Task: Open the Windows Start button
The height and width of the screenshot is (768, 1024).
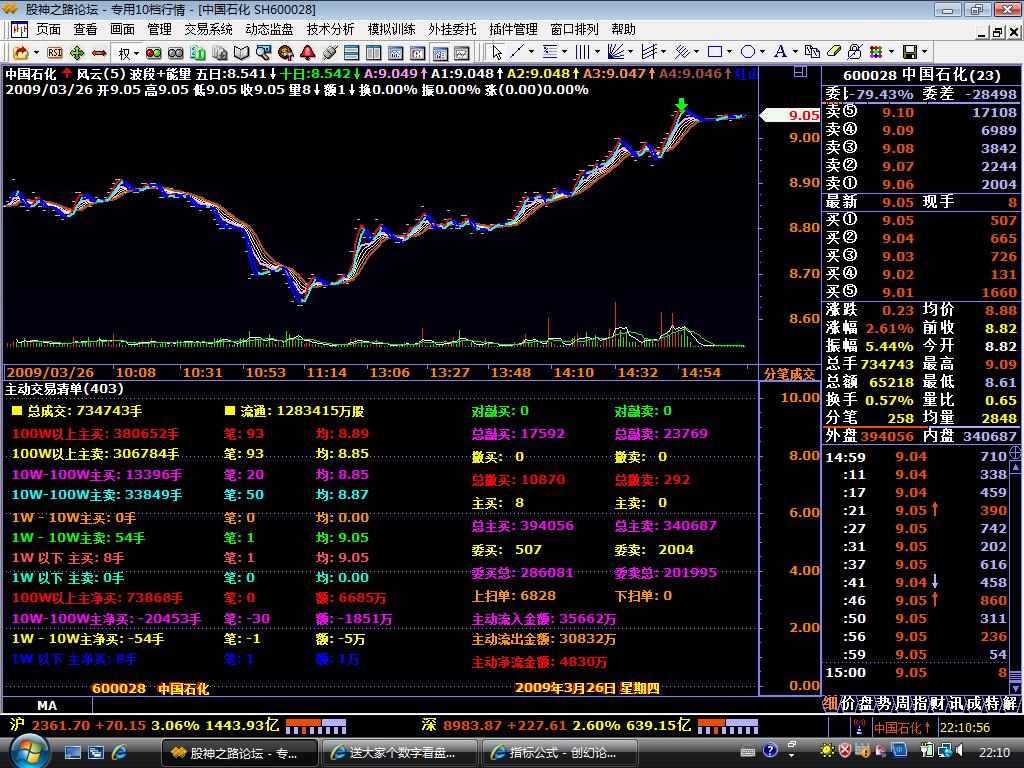Action: (x=29, y=752)
